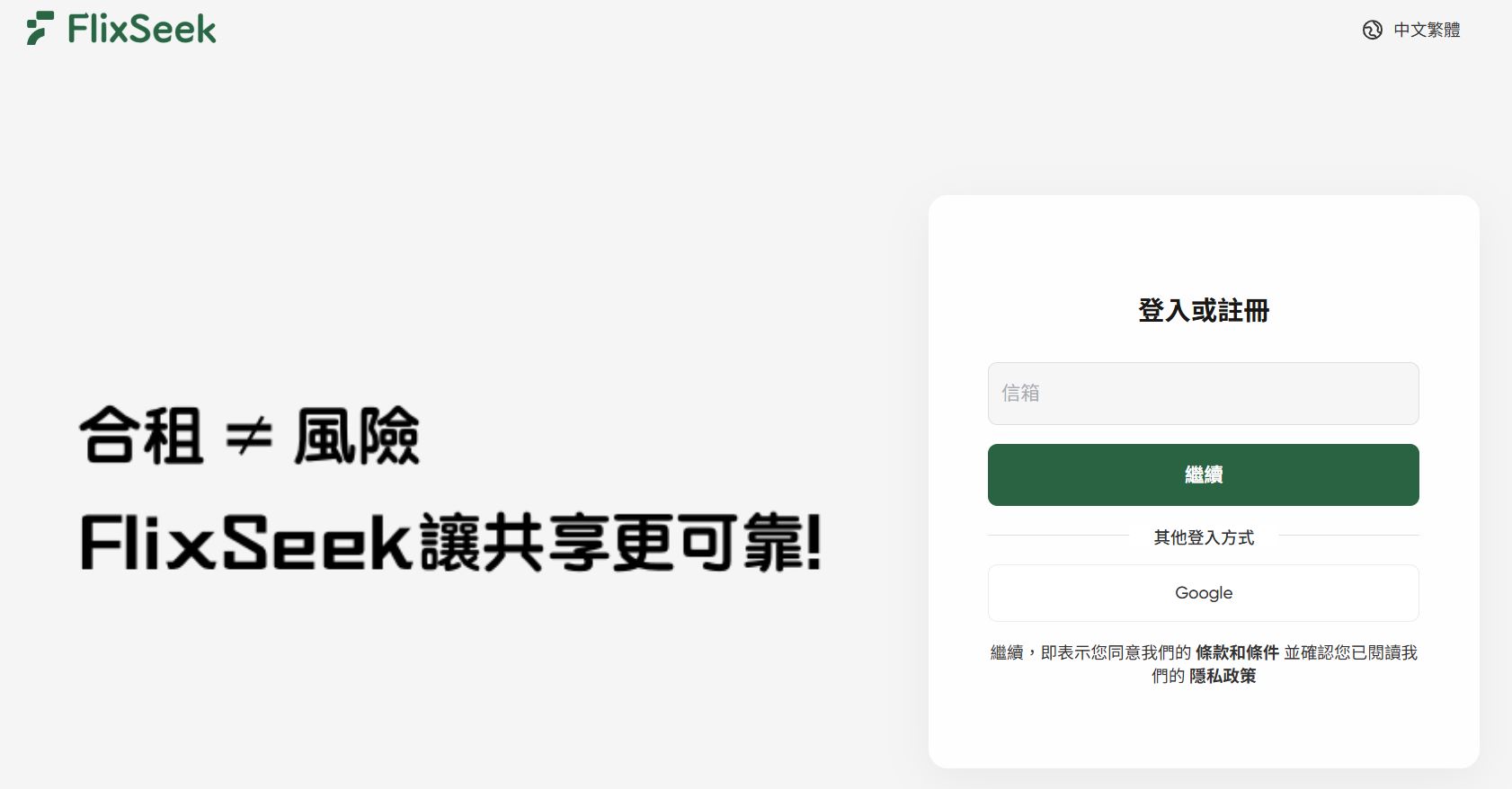Open the 條款和條件 link

coord(1237,652)
